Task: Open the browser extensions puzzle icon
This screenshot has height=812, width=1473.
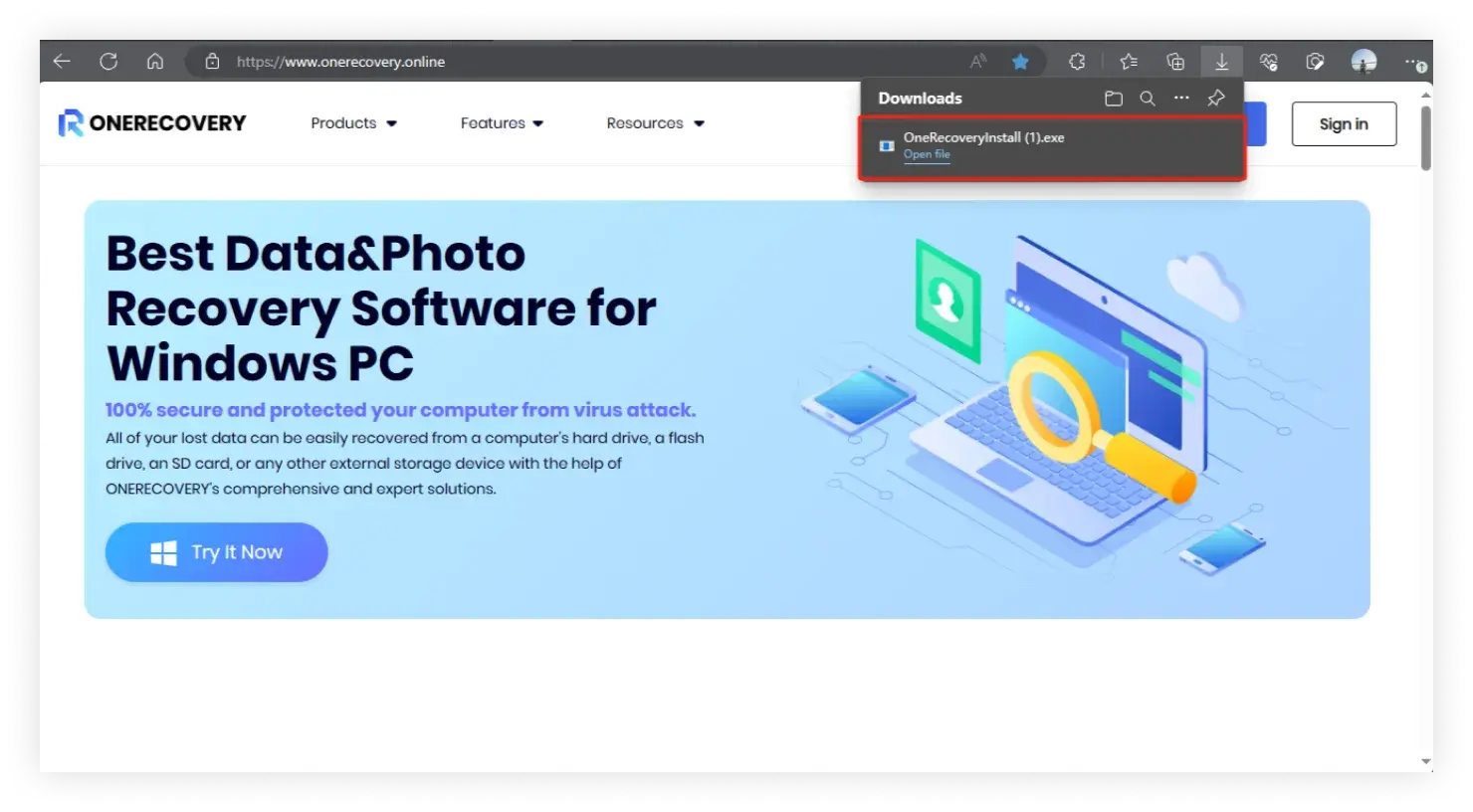Action: click(x=1077, y=62)
